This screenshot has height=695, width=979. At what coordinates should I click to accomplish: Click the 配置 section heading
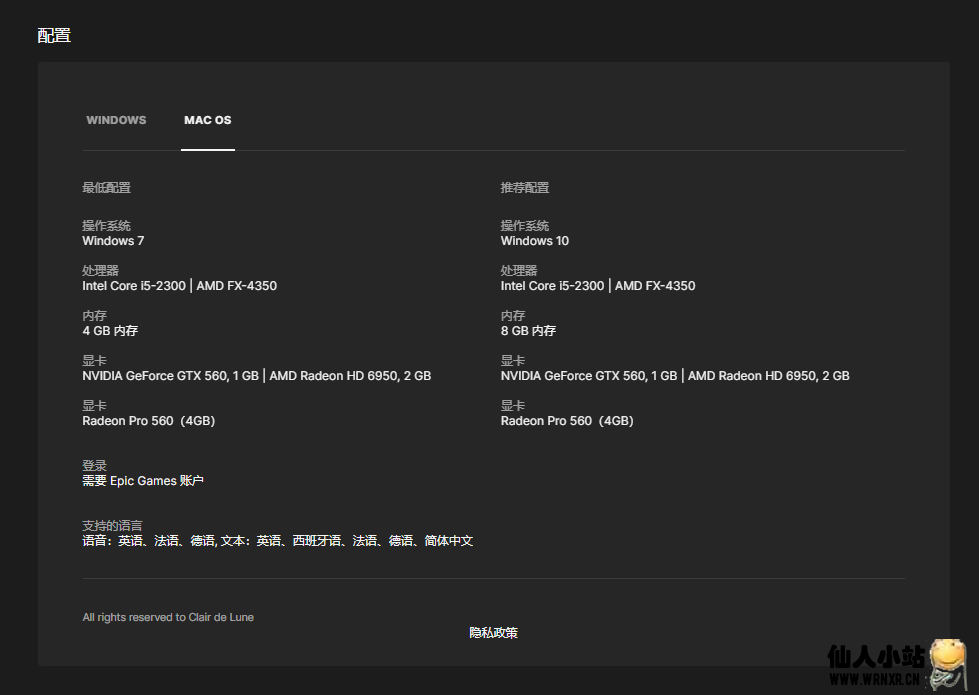click(x=54, y=36)
